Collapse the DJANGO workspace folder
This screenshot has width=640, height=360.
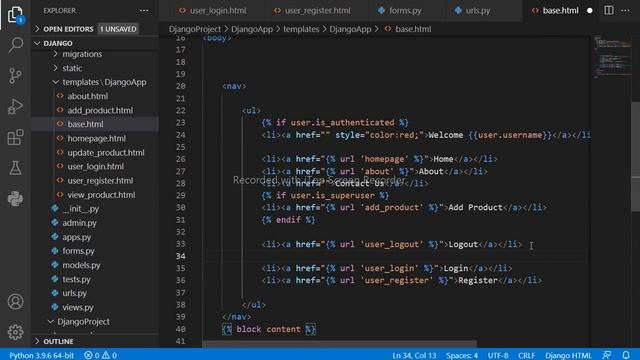(x=58, y=43)
